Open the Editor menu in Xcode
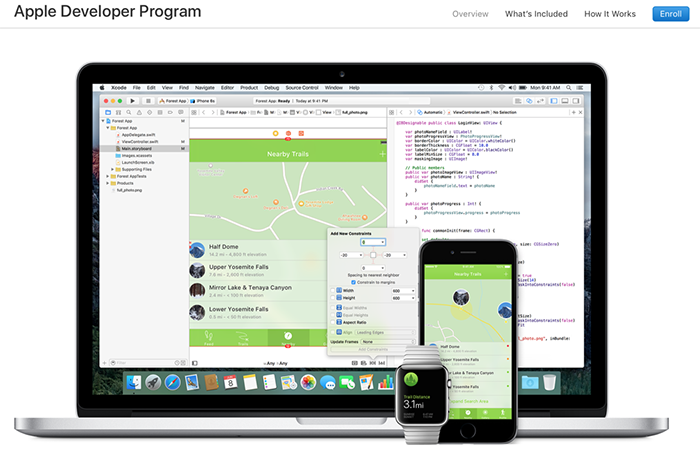The height and width of the screenshot is (450, 700). (227, 88)
